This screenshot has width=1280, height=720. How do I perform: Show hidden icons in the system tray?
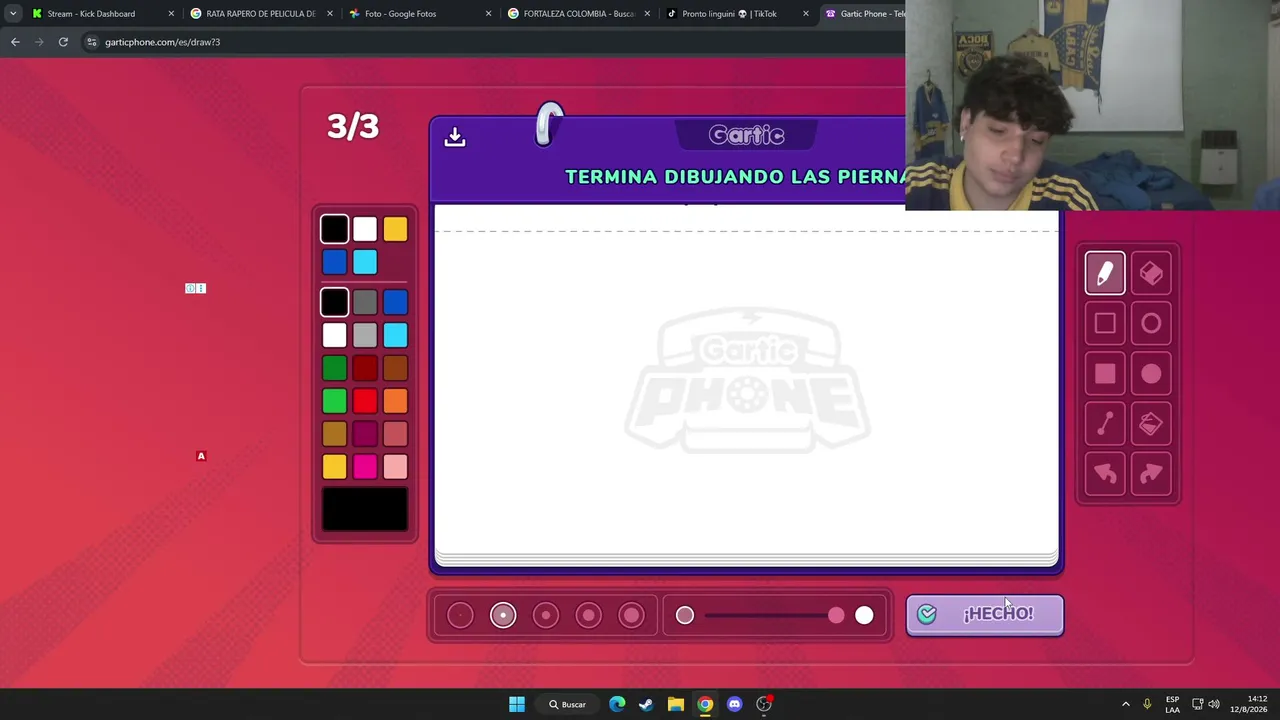pyautogui.click(x=1126, y=704)
